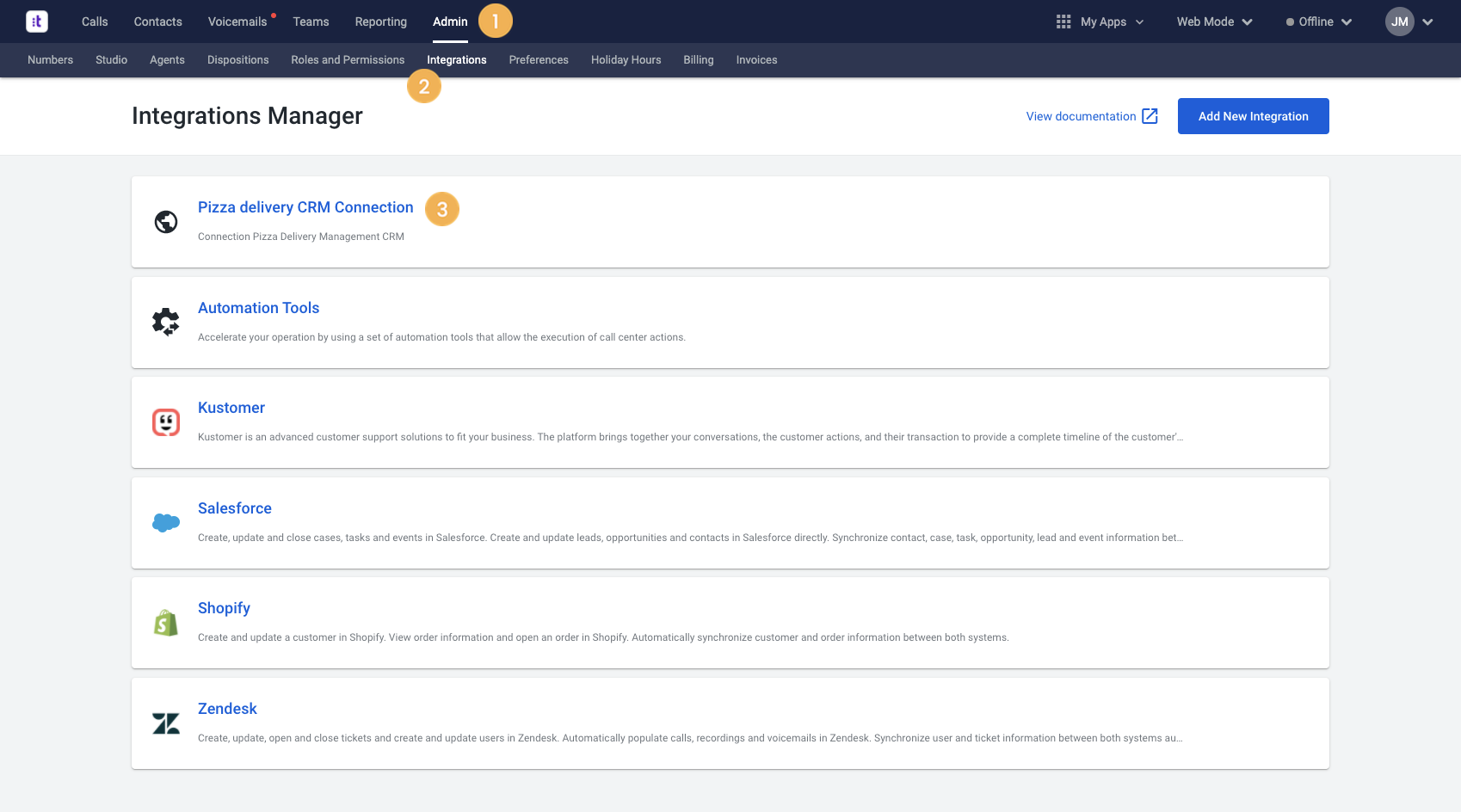Click the Kustomer smiley logo icon
This screenshot has height=812, width=1461.
[x=166, y=422]
